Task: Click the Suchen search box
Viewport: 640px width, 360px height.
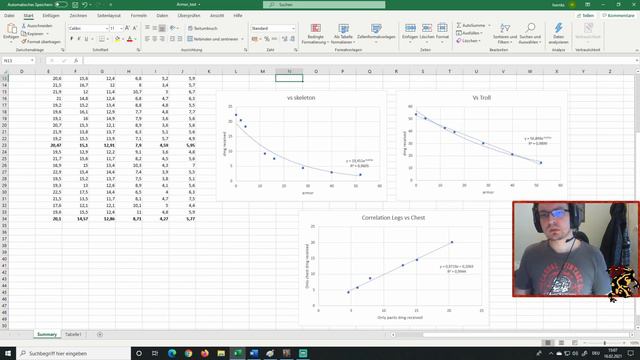Action: click(x=324, y=4)
